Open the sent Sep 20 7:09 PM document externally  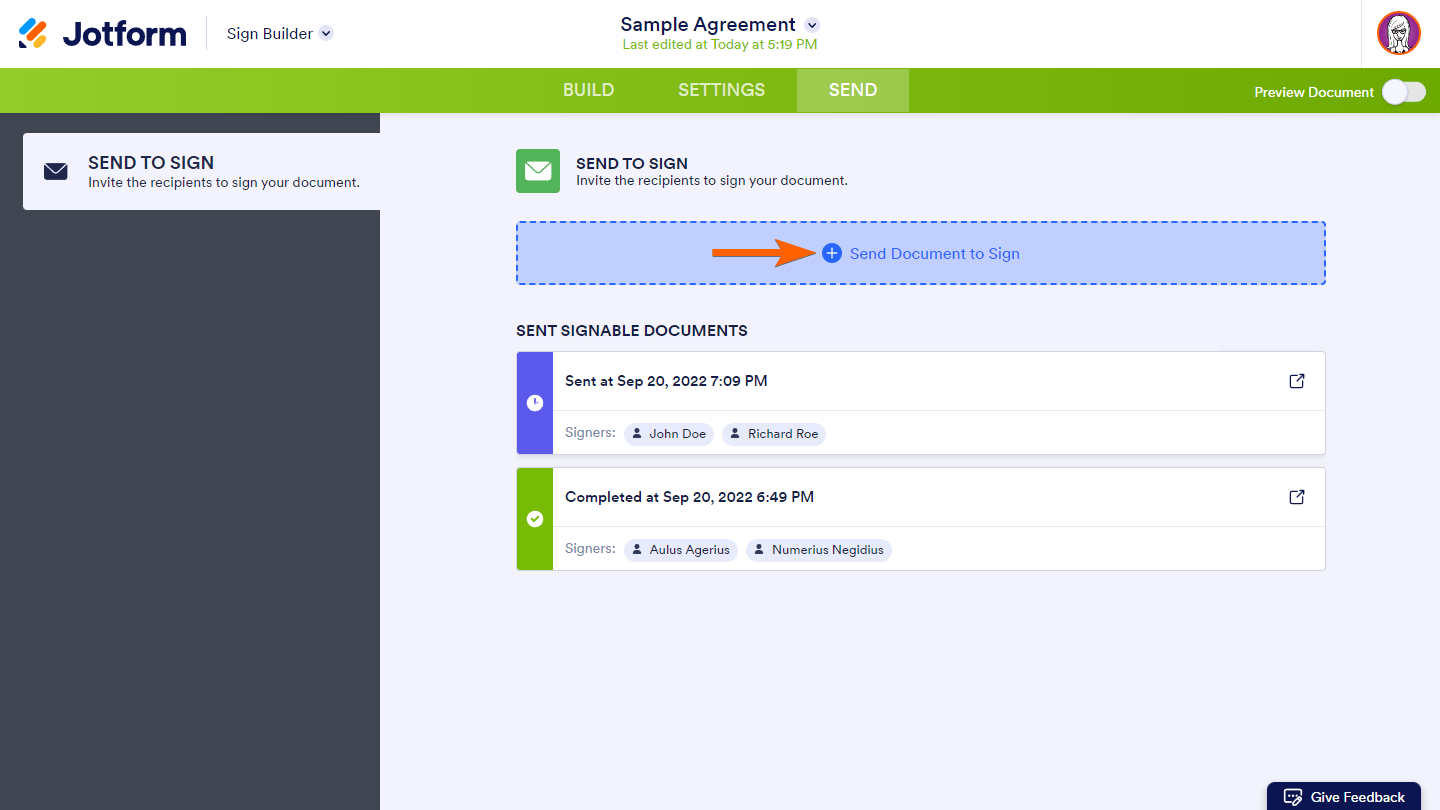pyautogui.click(x=1297, y=381)
